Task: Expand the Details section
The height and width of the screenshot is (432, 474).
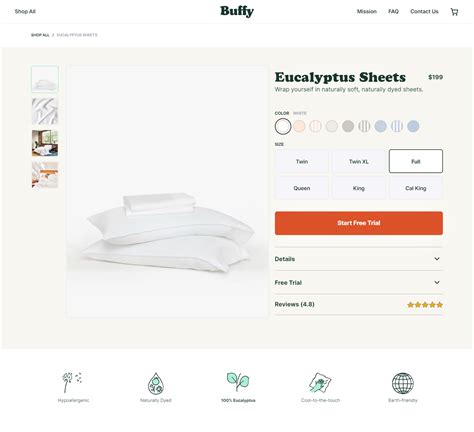Action: (359, 259)
